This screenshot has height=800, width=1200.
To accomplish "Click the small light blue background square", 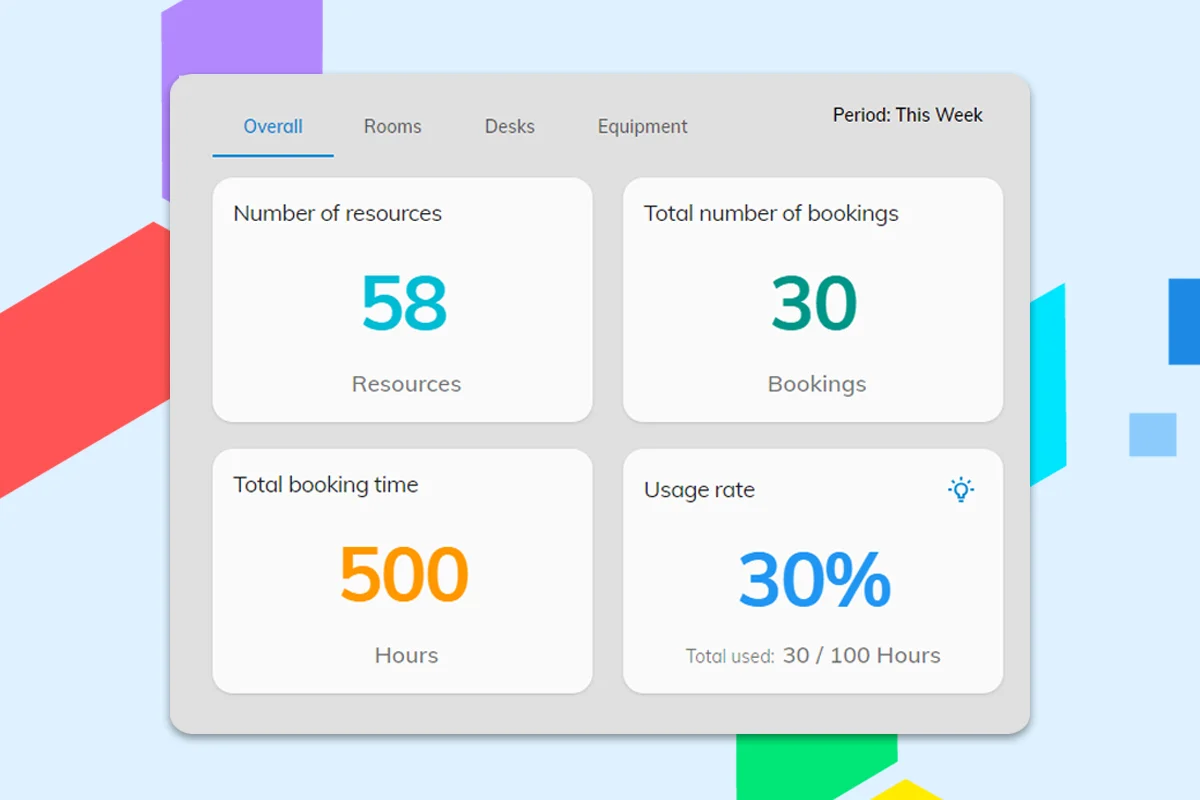I will pos(1152,435).
